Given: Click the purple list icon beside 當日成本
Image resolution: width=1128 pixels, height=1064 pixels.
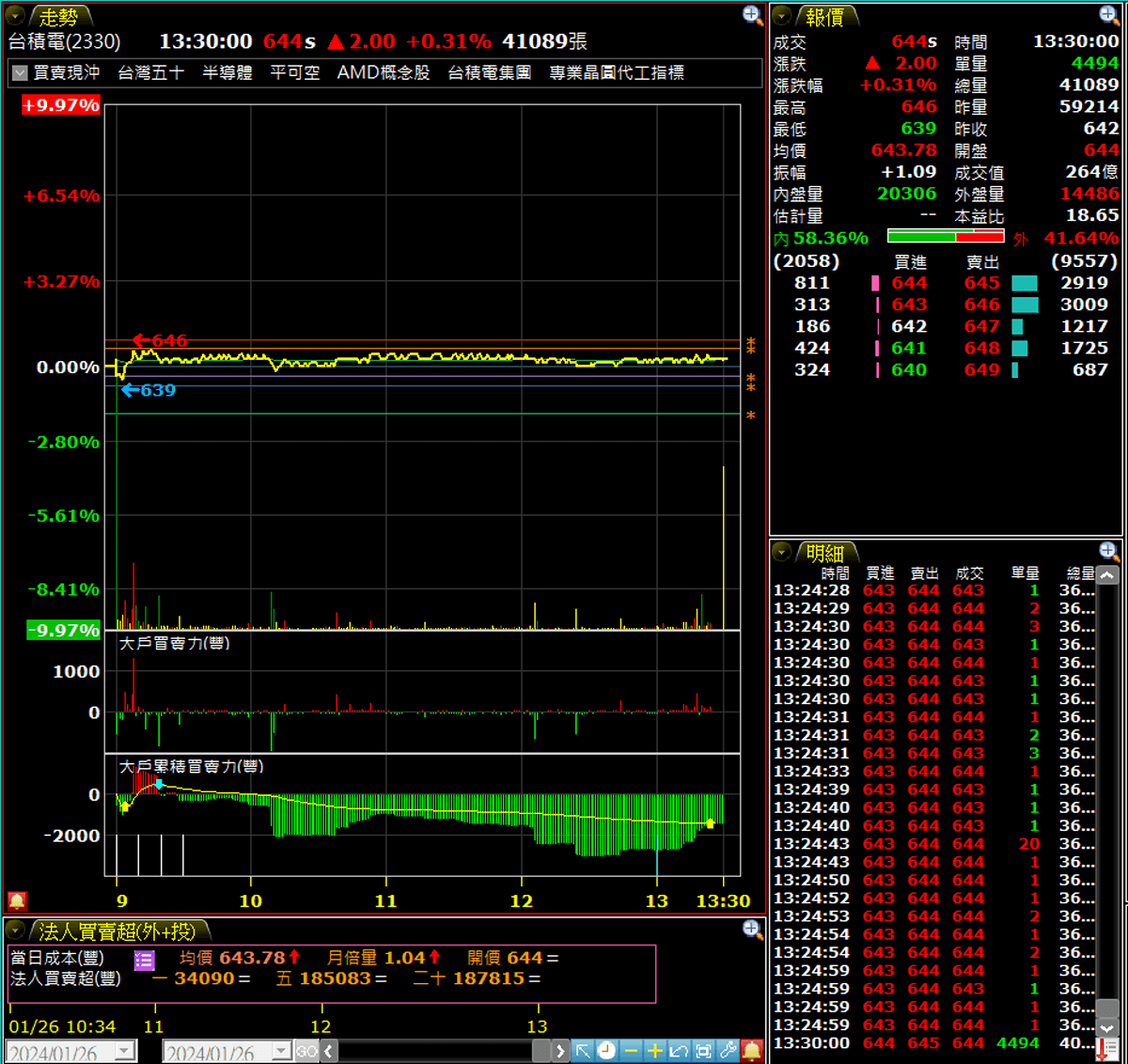Looking at the screenshot, I should (144, 960).
